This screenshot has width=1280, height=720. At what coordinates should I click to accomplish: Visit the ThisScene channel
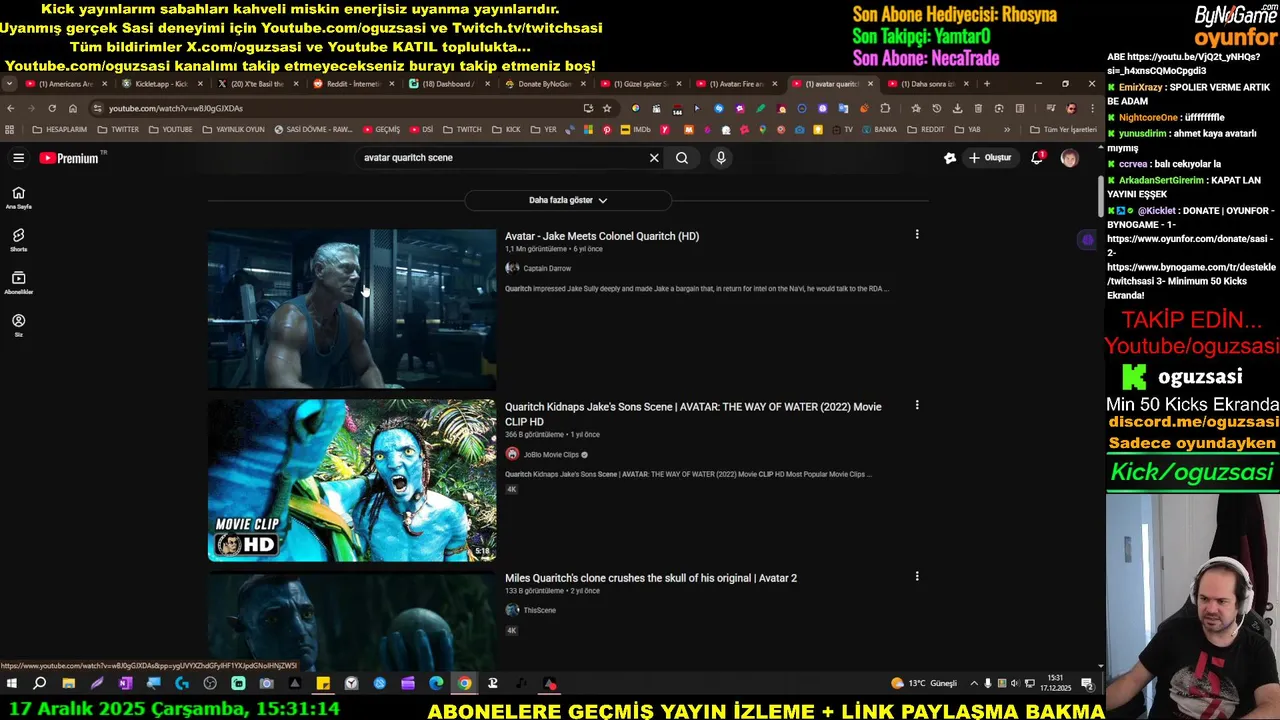point(539,610)
